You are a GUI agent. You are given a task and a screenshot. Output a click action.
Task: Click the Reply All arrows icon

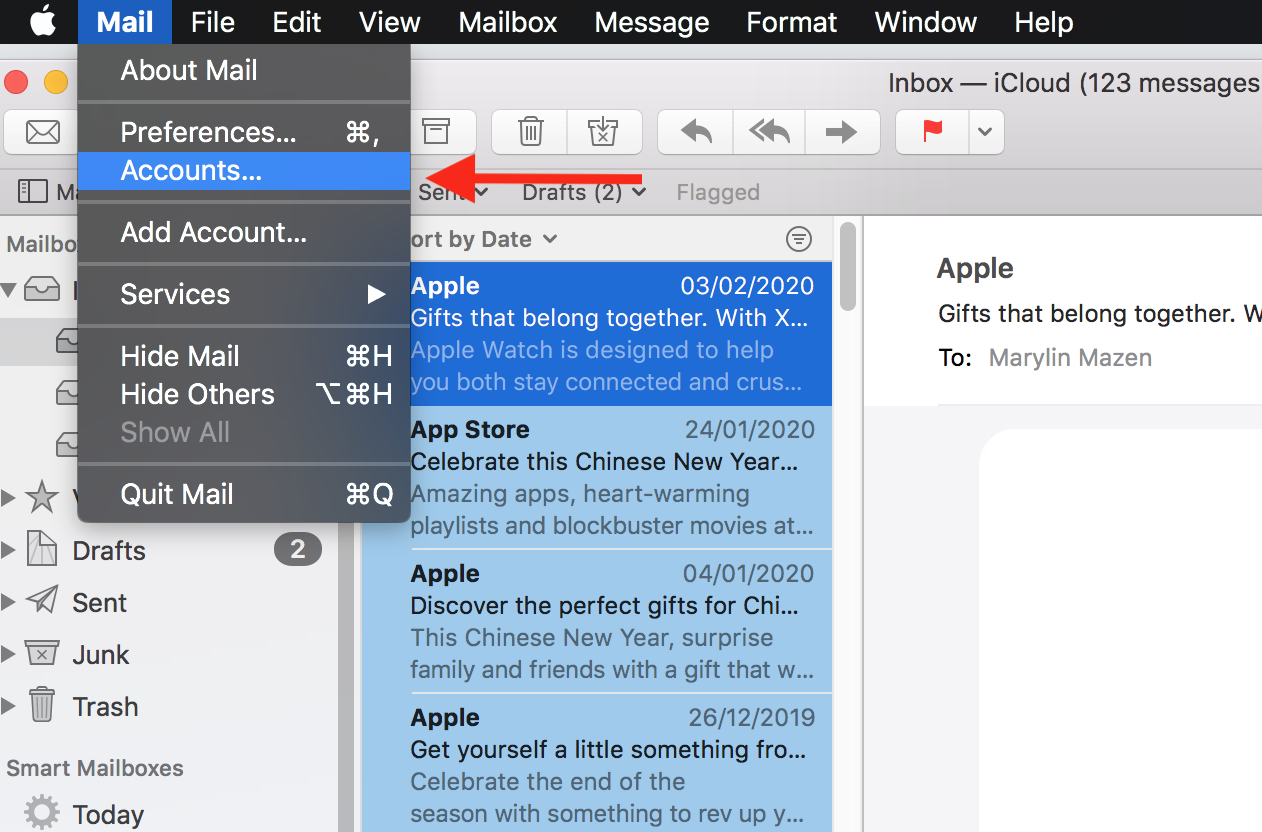pos(768,131)
